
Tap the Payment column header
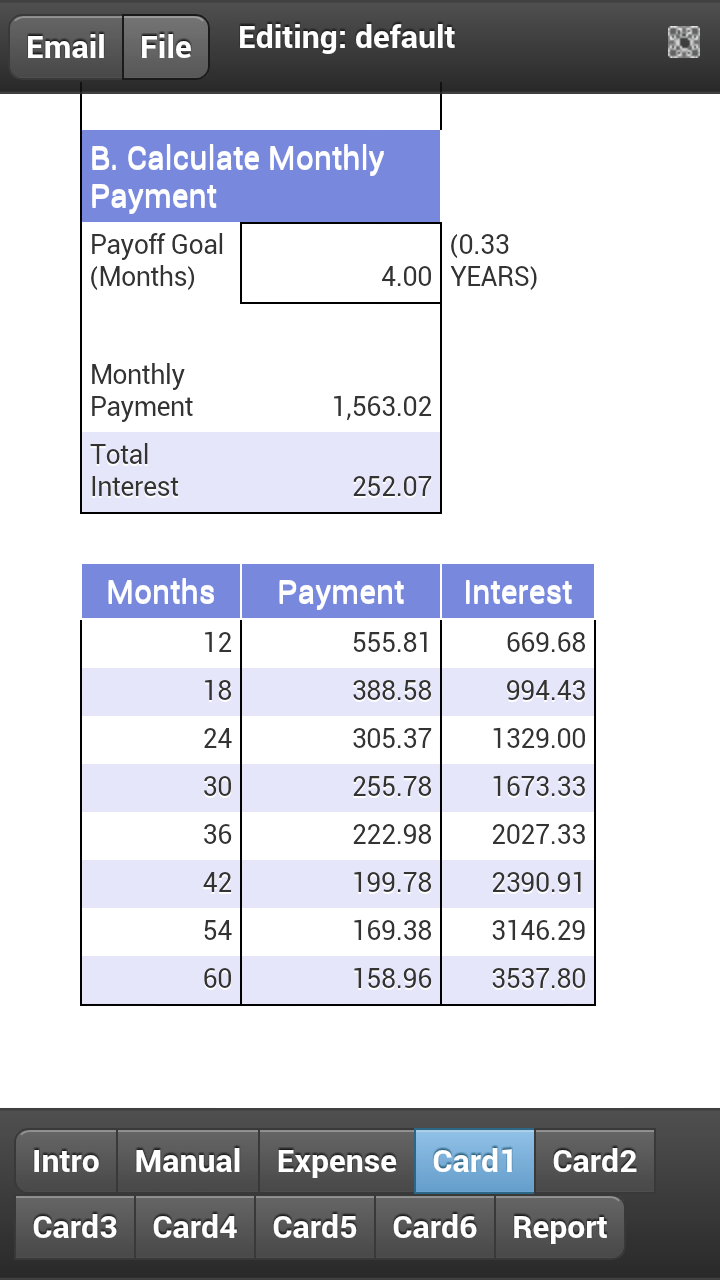(x=341, y=592)
